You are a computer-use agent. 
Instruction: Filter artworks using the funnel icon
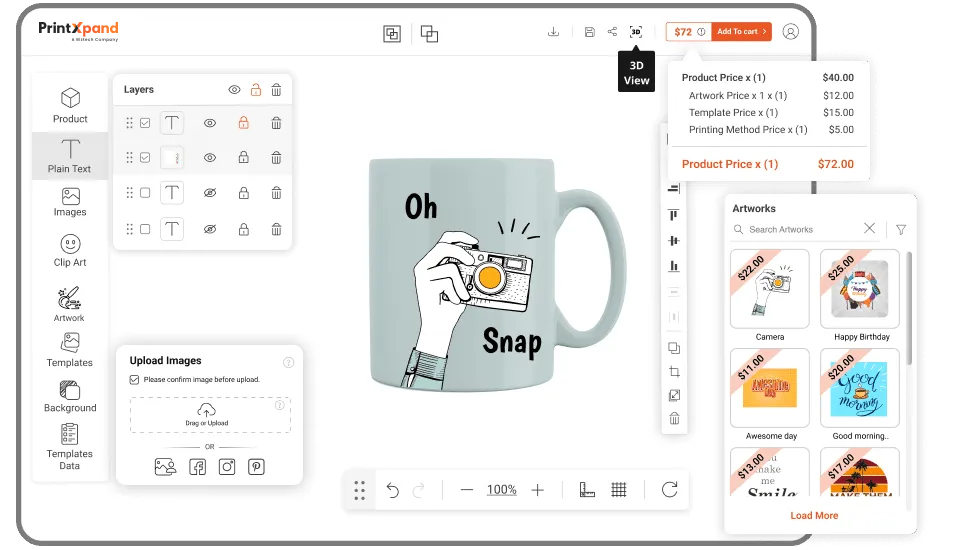click(901, 229)
